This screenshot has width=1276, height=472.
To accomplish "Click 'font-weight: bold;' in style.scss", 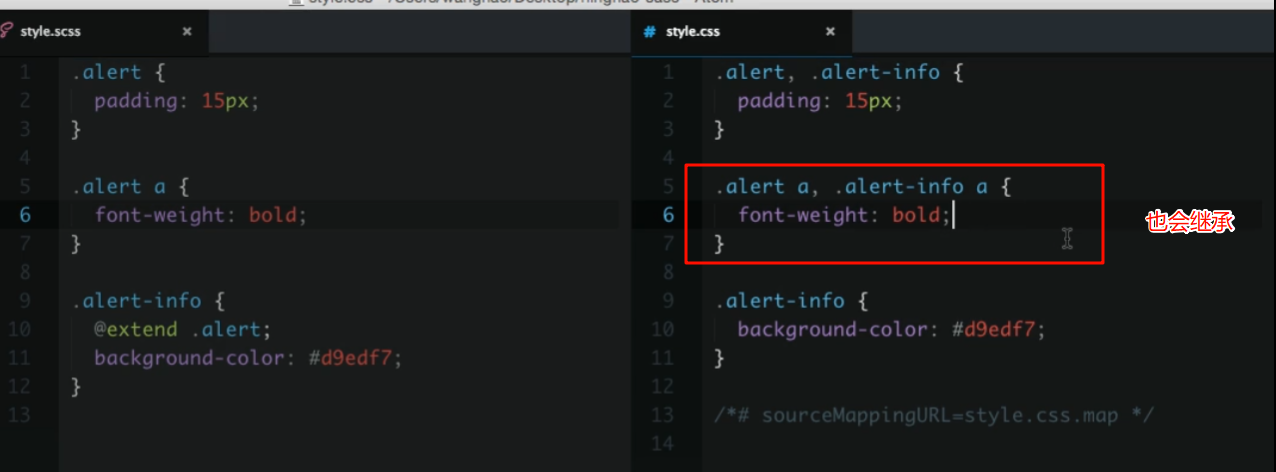I will point(200,214).
